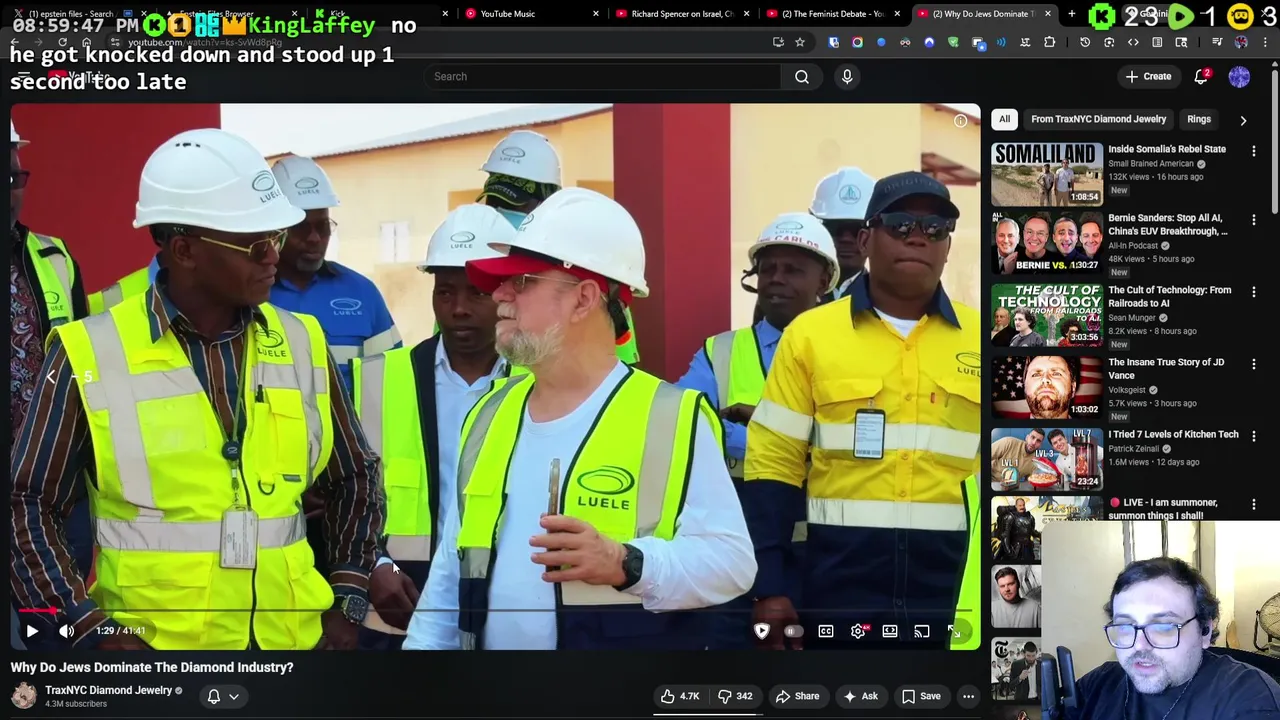Open options for Insane True Story of JD Vance
The width and height of the screenshot is (1280, 720).
[1254, 363]
